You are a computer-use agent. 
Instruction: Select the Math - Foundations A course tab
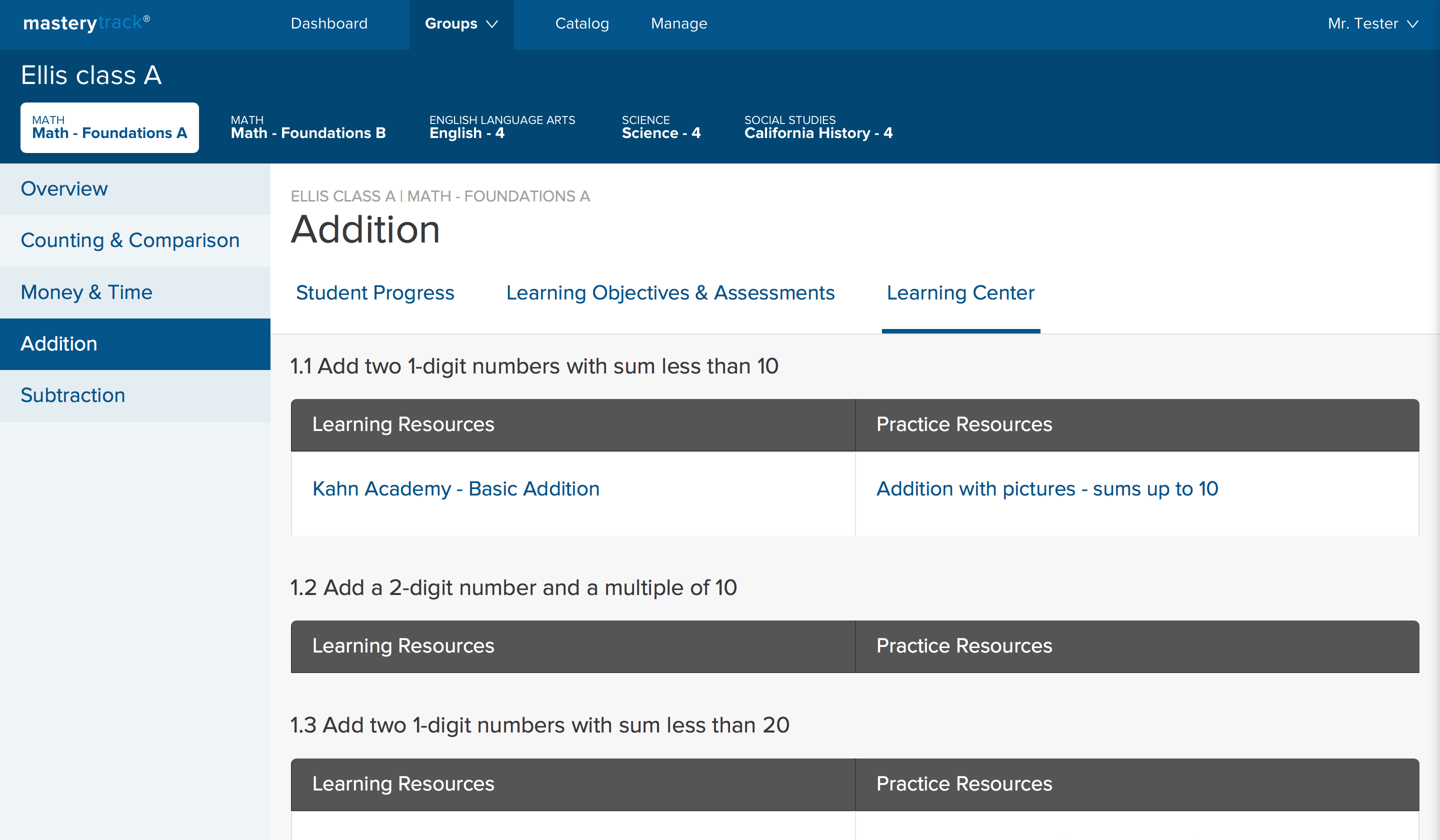click(x=109, y=127)
